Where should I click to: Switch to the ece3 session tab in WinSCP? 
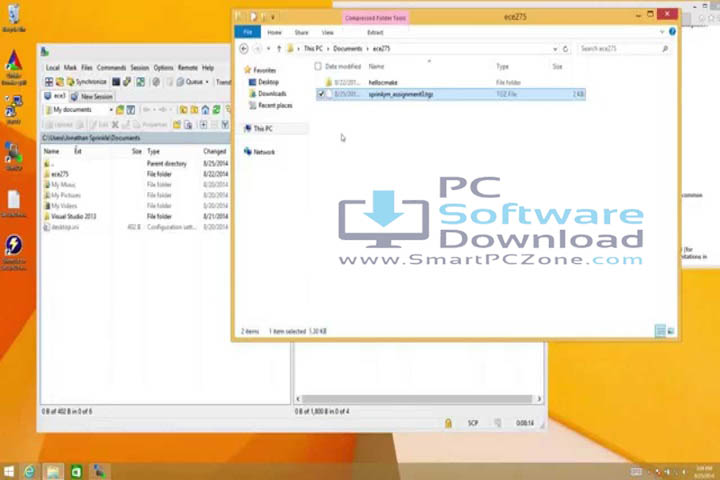coord(55,96)
